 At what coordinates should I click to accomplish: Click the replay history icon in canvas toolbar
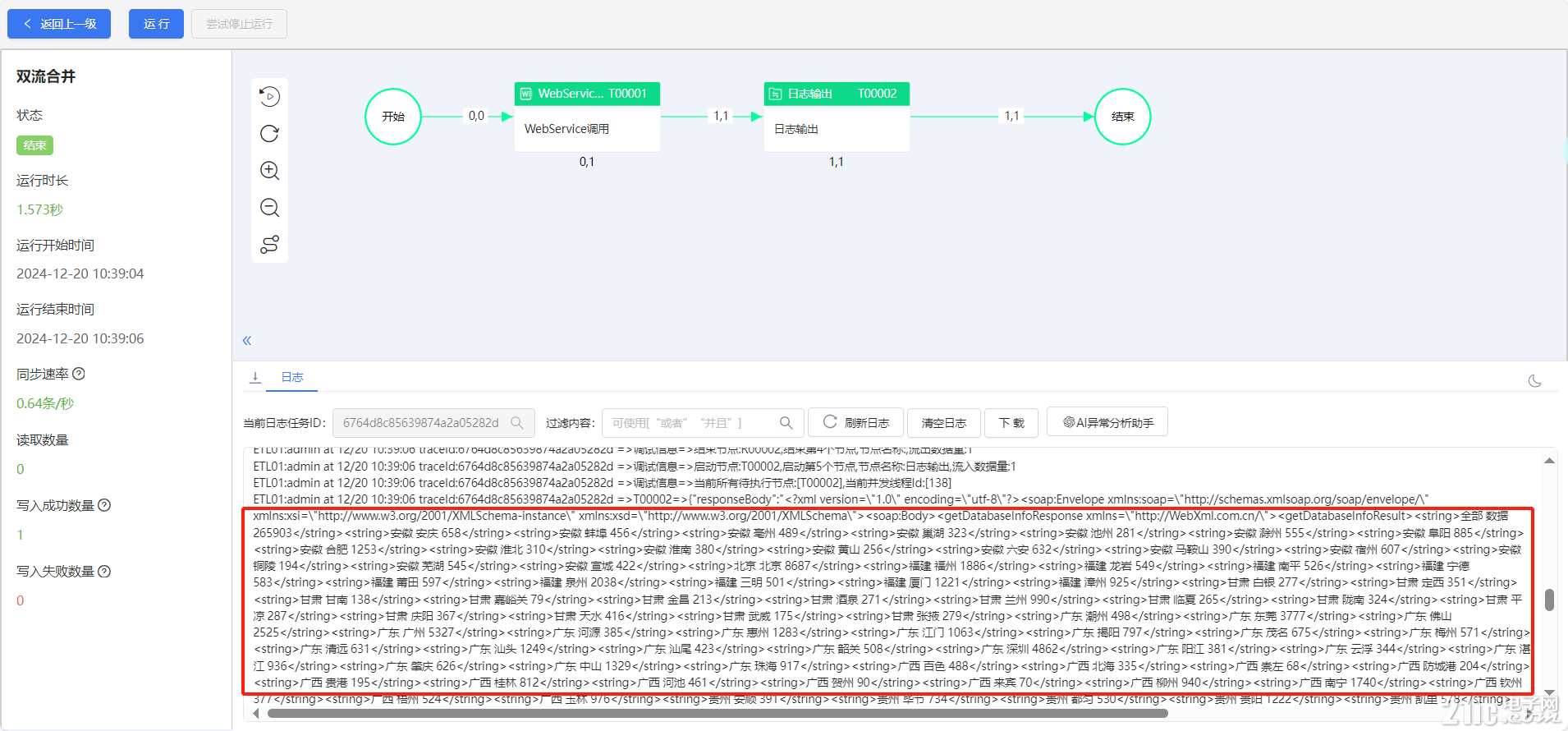tap(269, 97)
